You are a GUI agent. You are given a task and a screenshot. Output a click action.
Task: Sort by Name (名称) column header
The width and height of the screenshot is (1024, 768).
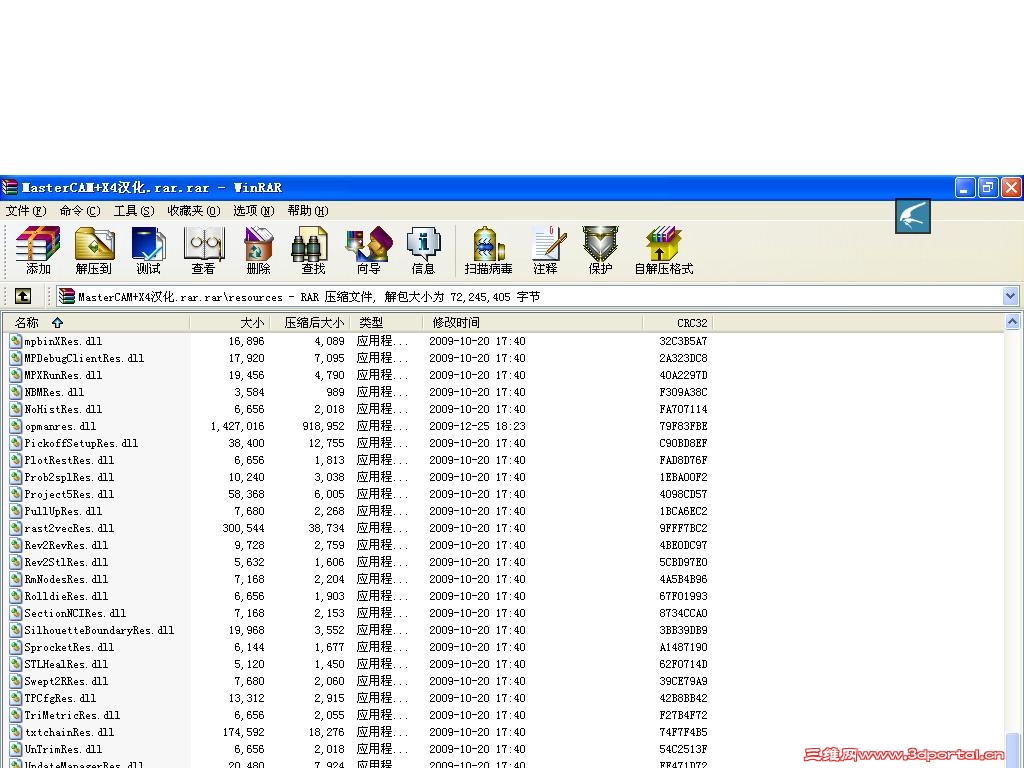tap(96, 323)
